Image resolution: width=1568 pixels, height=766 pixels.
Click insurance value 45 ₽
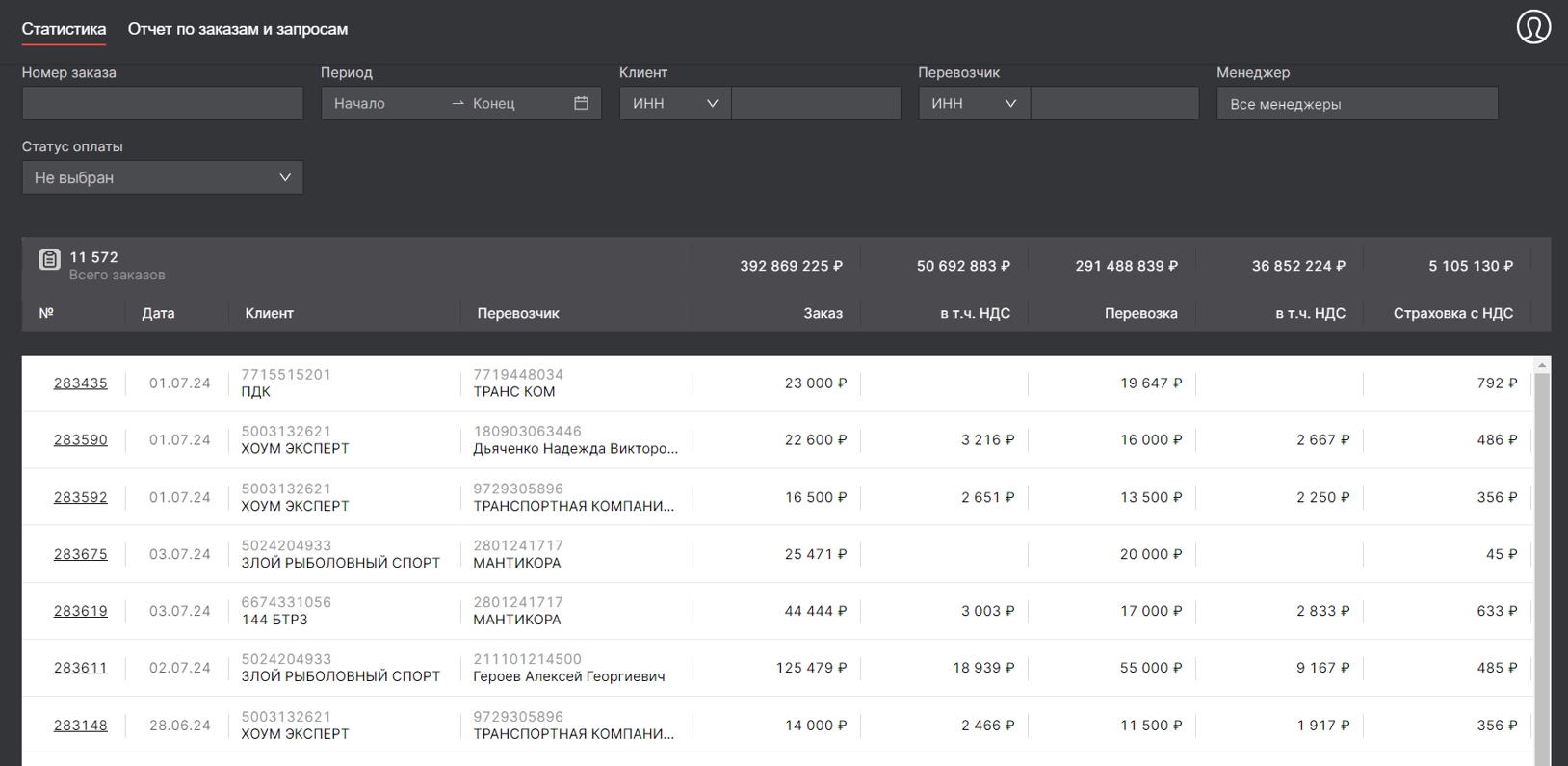tap(1502, 554)
